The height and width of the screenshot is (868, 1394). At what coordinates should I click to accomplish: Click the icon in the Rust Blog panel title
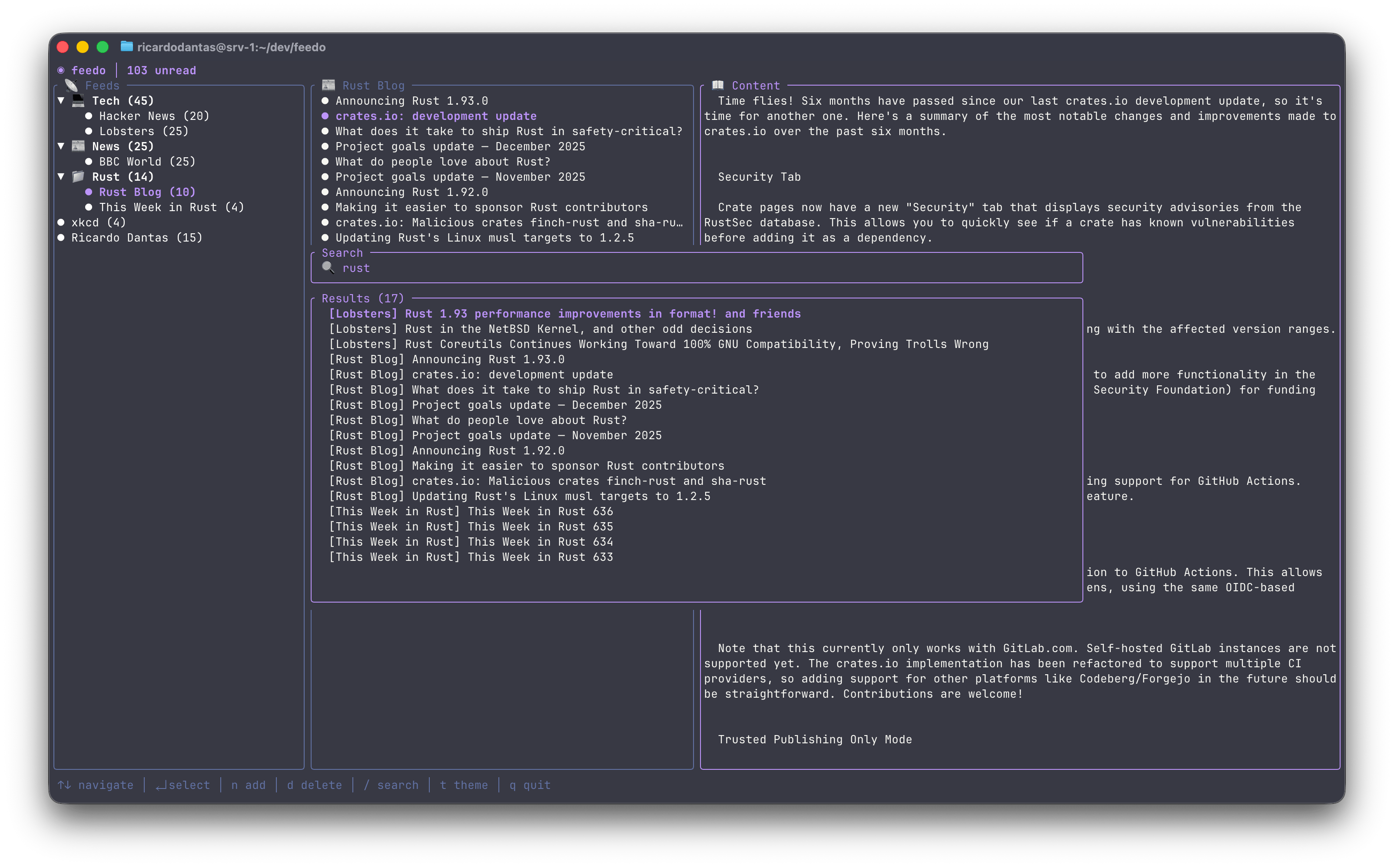pos(329,85)
